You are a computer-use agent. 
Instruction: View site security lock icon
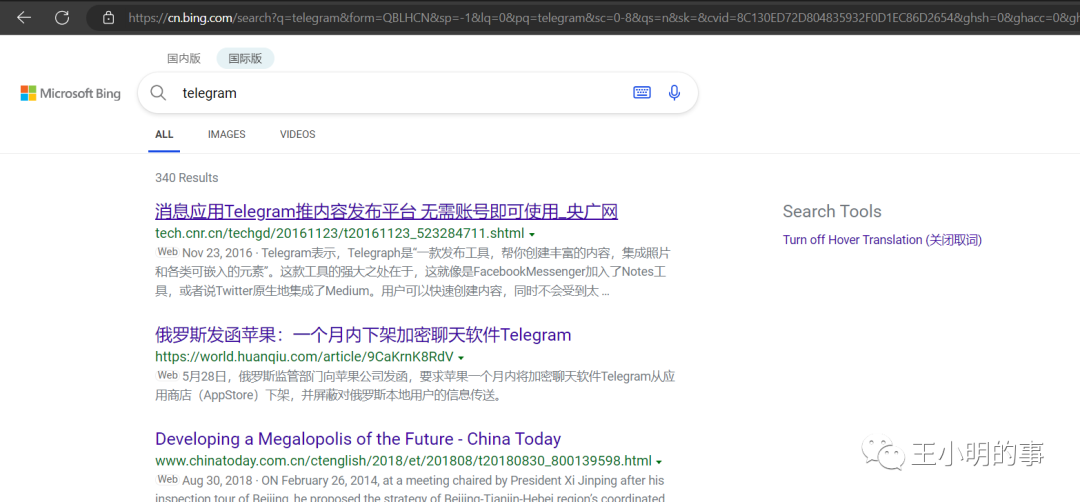point(108,17)
